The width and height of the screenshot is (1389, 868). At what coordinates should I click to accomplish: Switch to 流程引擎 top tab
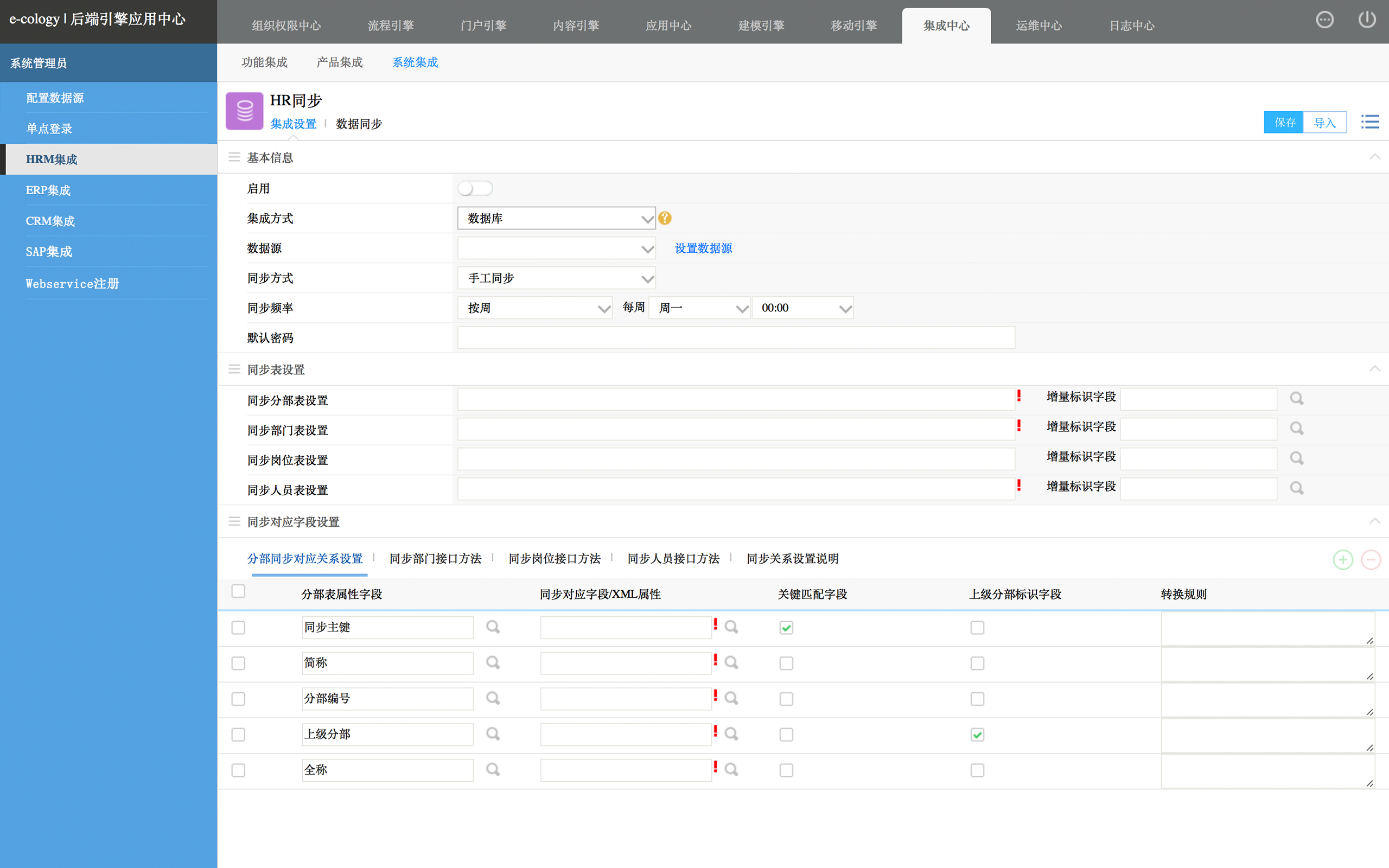coord(390,26)
